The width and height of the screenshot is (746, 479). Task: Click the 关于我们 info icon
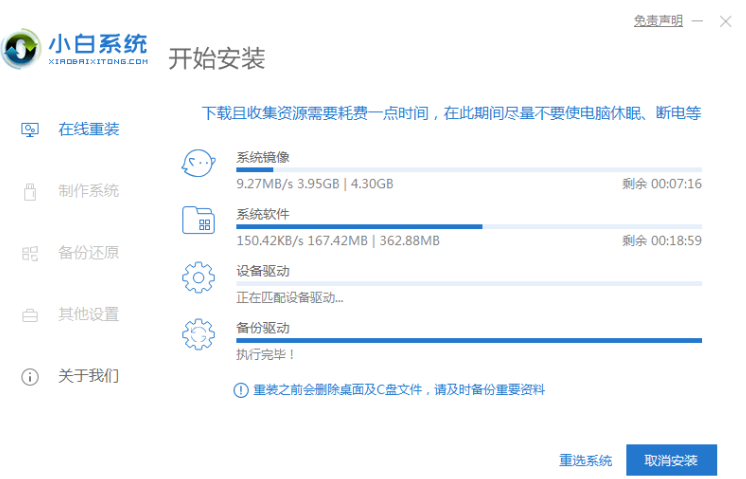[x=30, y=377]
